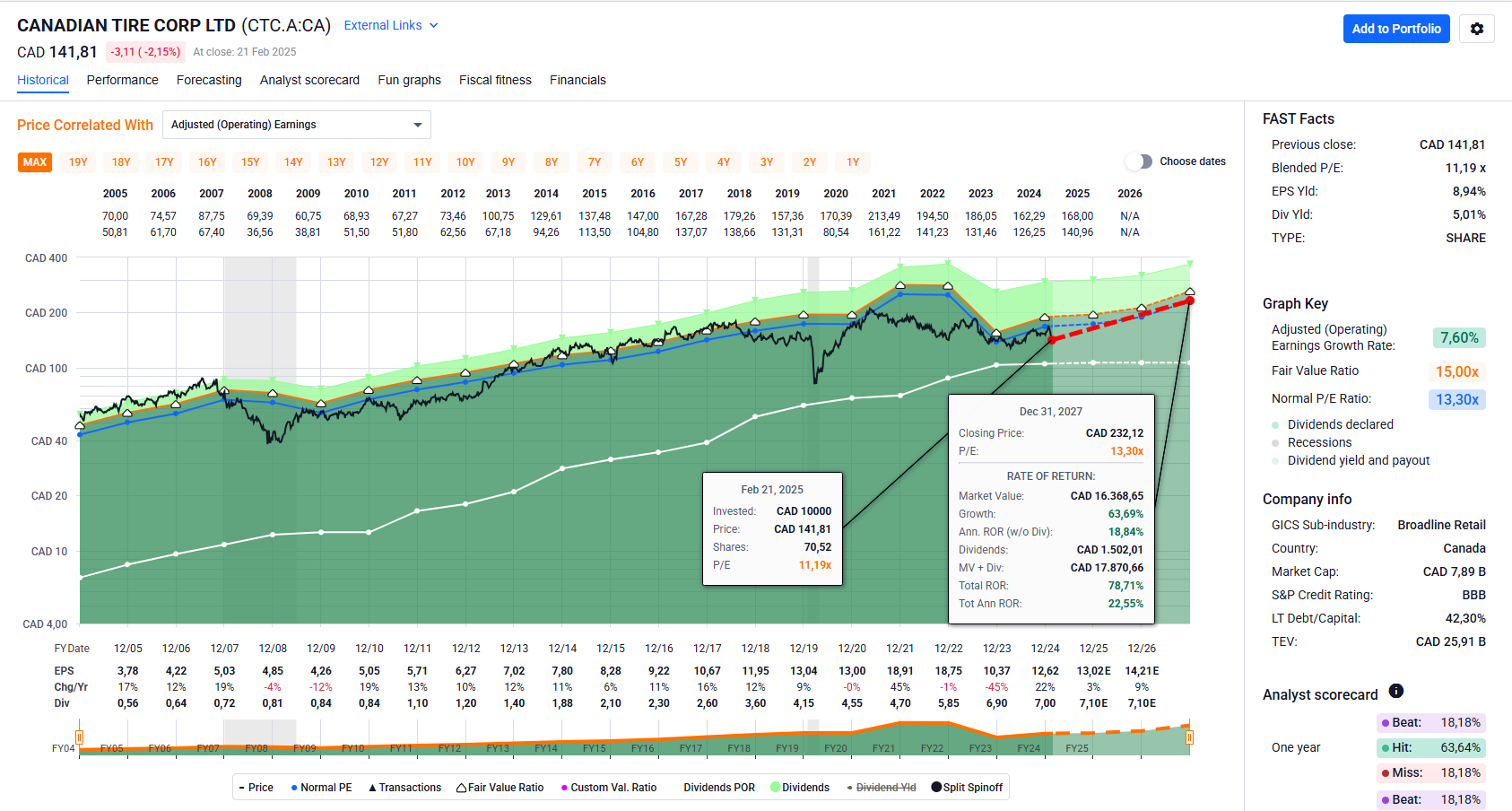Toggle the Custom Val. Ratio legend marker
Image resolution: width=1512 pixels, height=811 pixels.
point(564,788)
